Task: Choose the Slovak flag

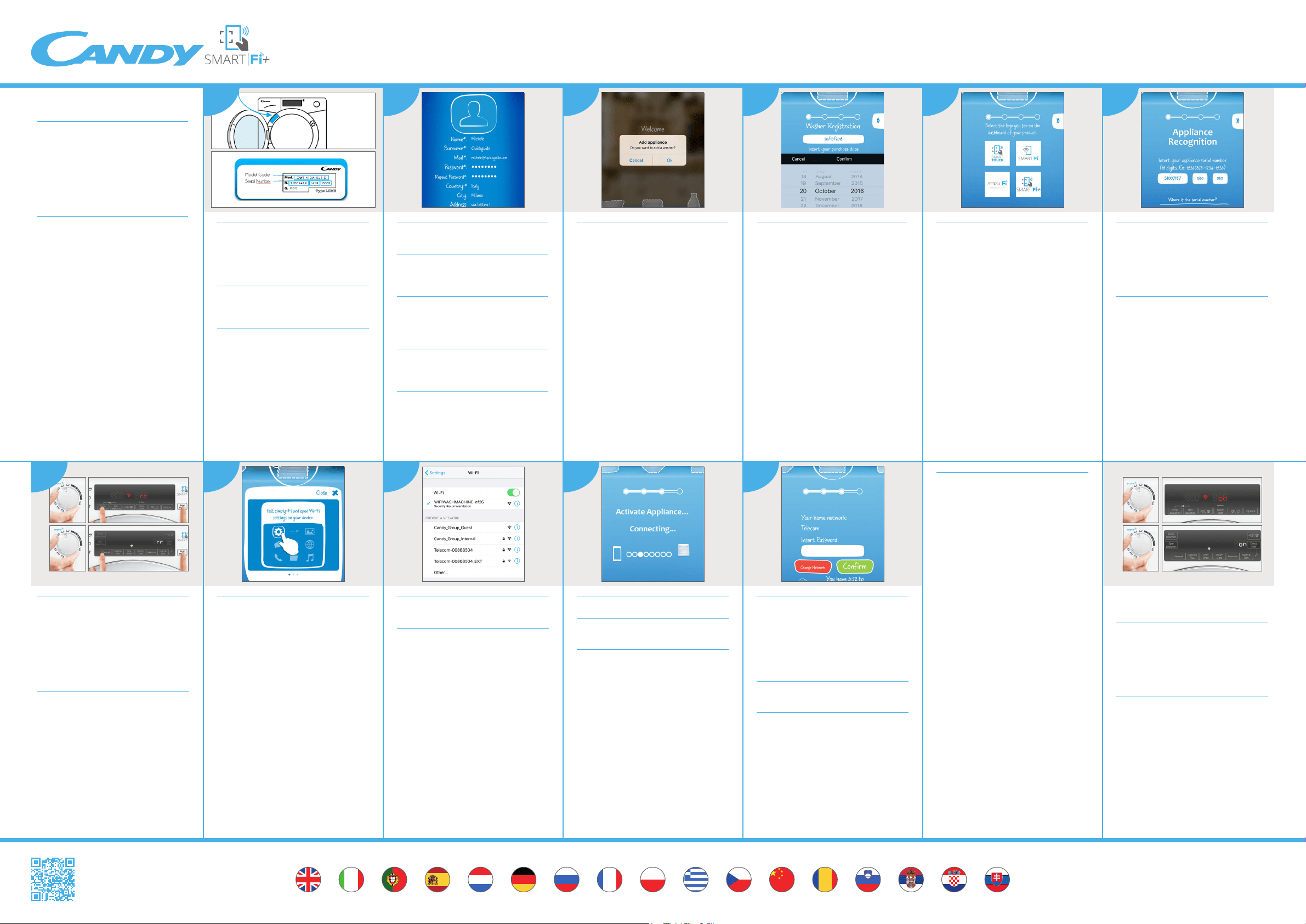Action: (997, 879)
